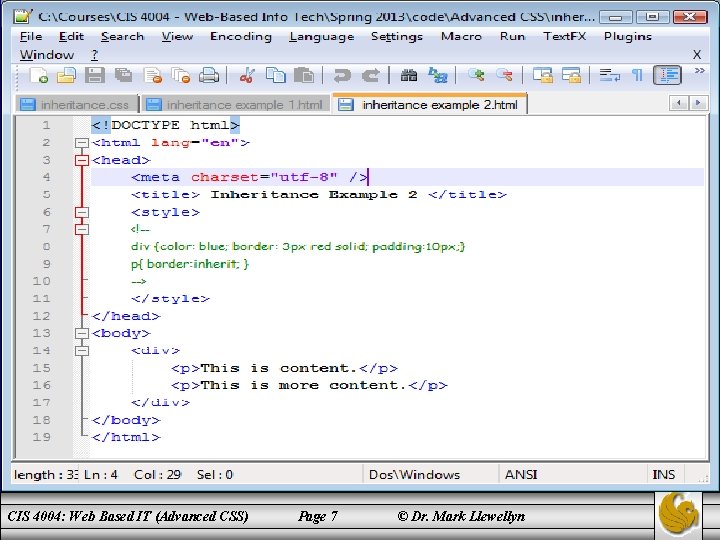Click the Close document toolbar icon

tap(152, 75)
